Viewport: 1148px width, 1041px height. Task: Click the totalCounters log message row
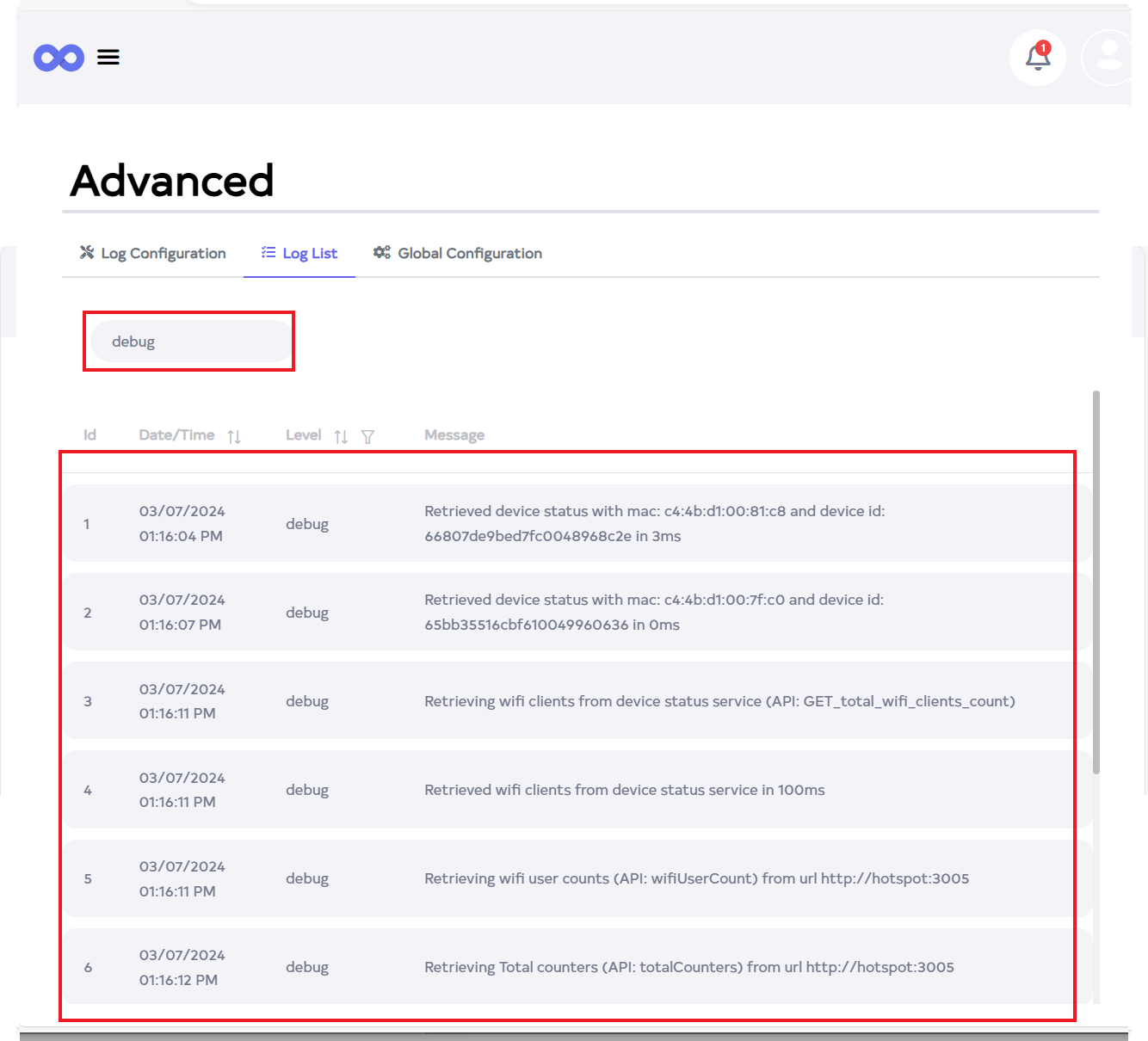point(688,967)
